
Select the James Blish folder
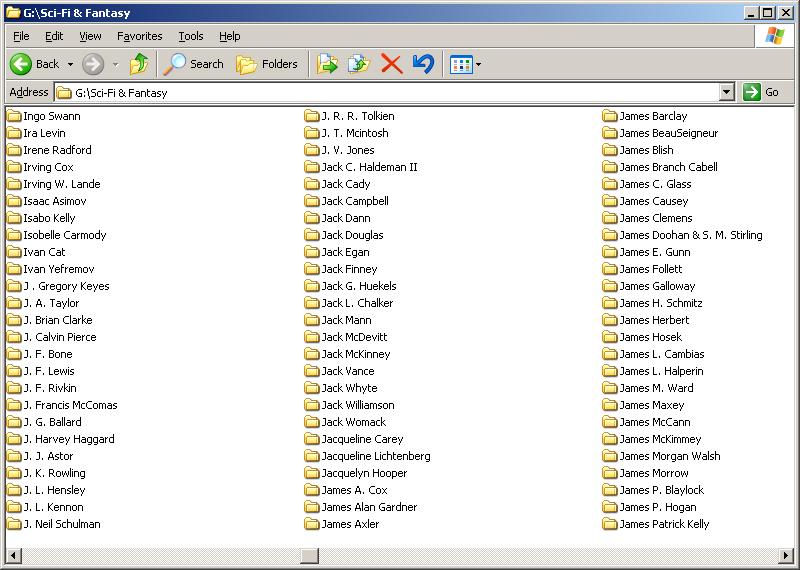[646, 150]
